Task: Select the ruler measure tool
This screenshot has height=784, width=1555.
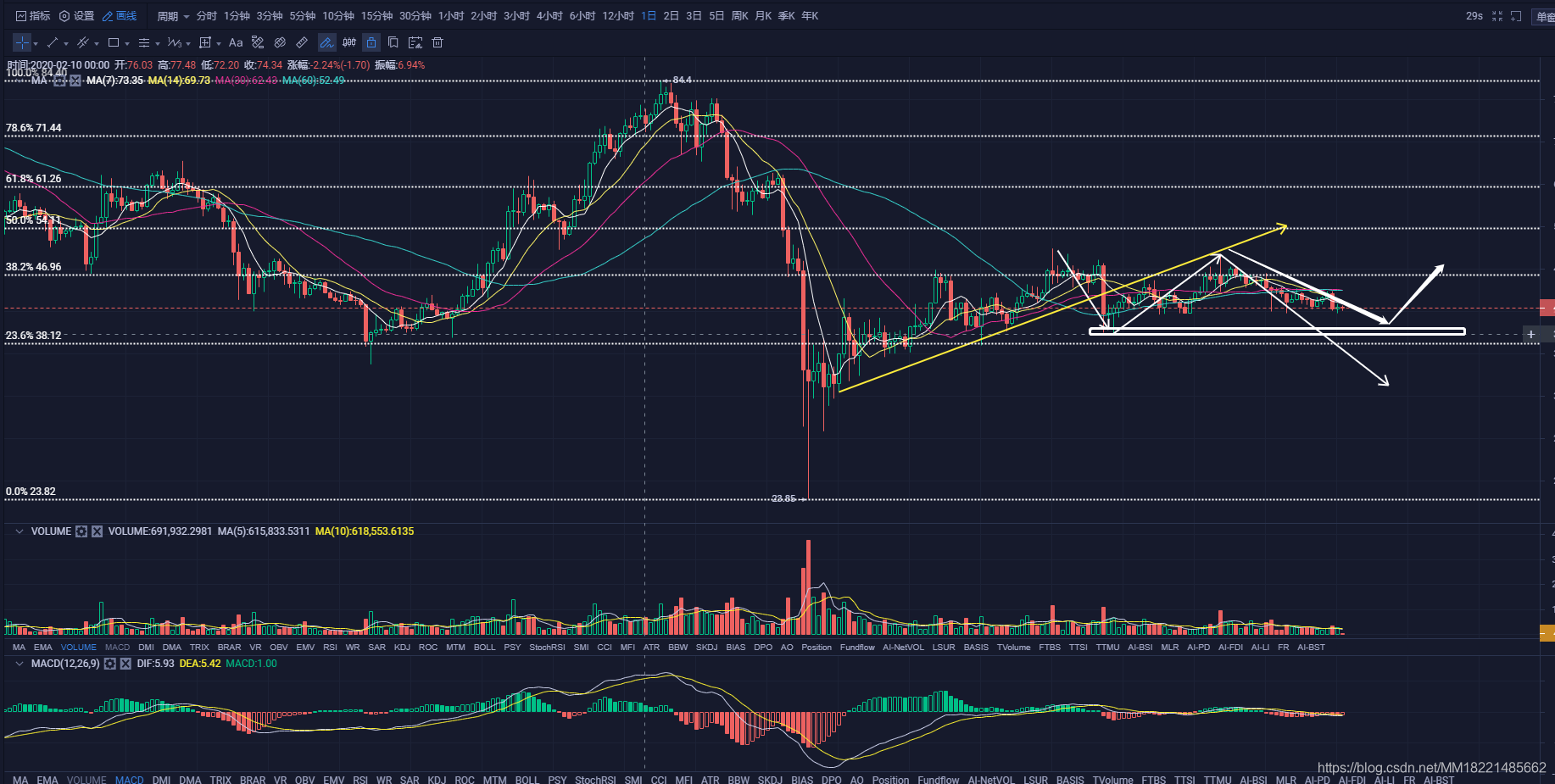Action: pos(302,42)
